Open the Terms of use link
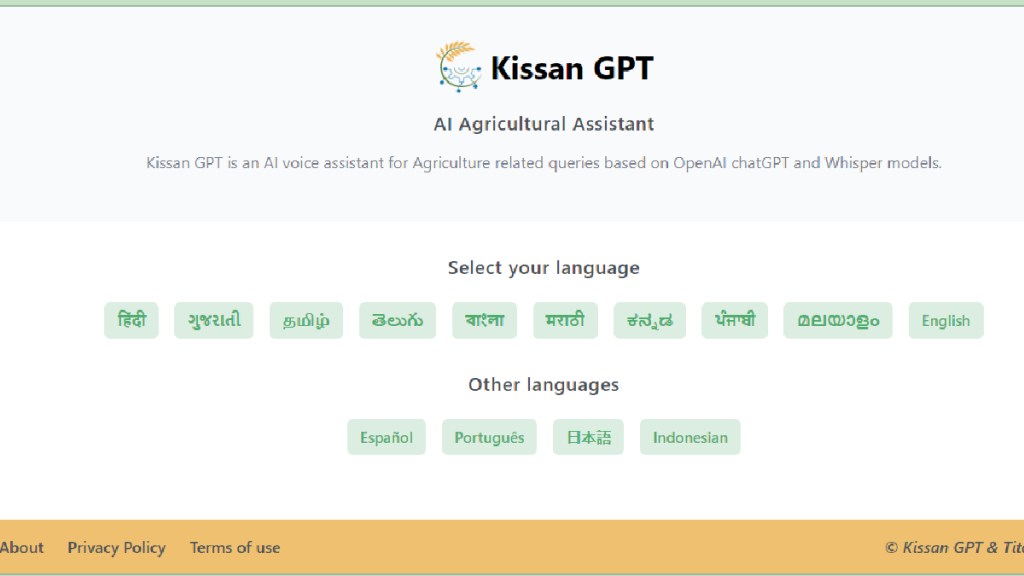 tap(235, 547)
